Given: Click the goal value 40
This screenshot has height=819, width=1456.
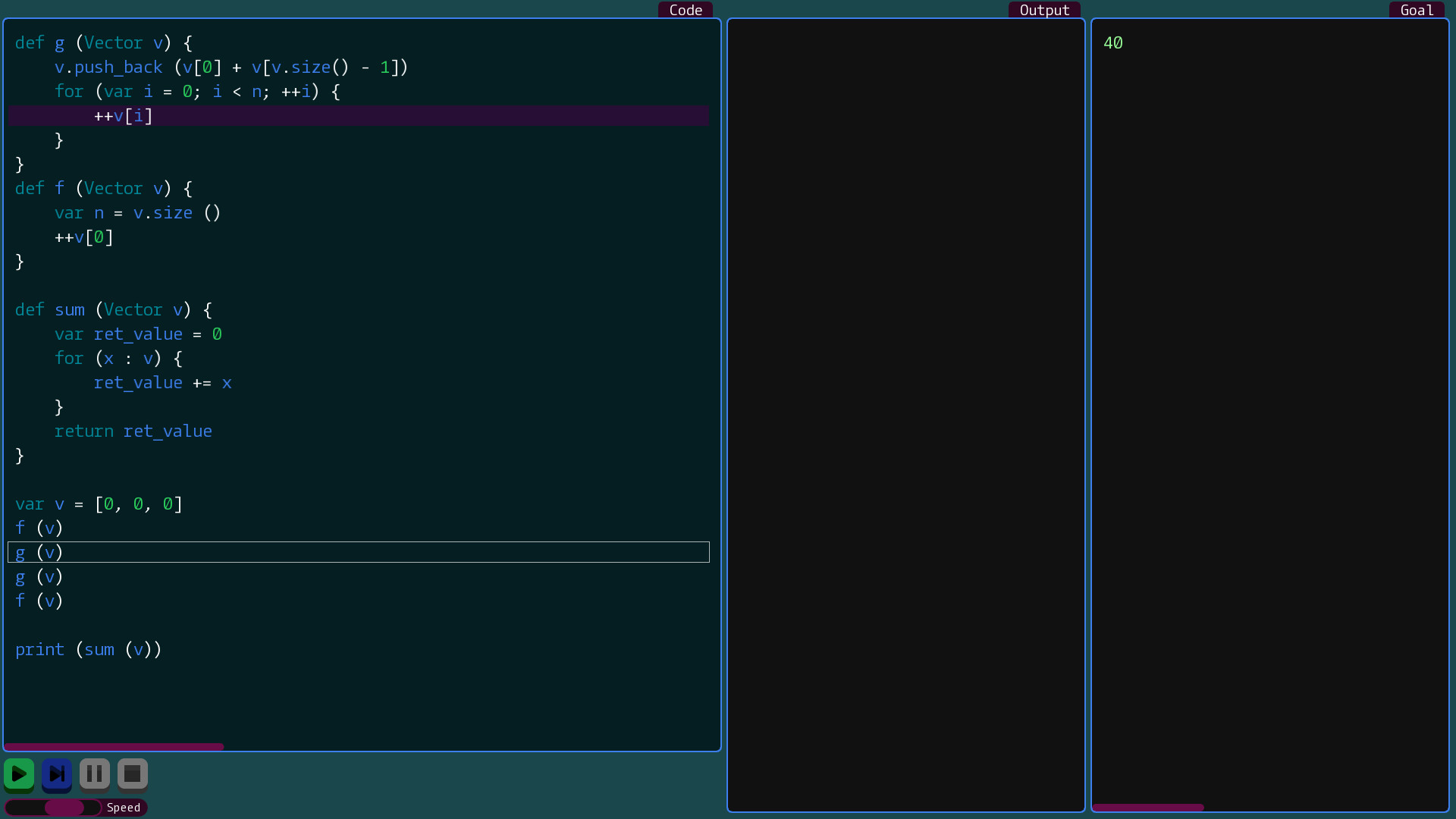Looking at the screenshot, I should [x=1113, y=43].
